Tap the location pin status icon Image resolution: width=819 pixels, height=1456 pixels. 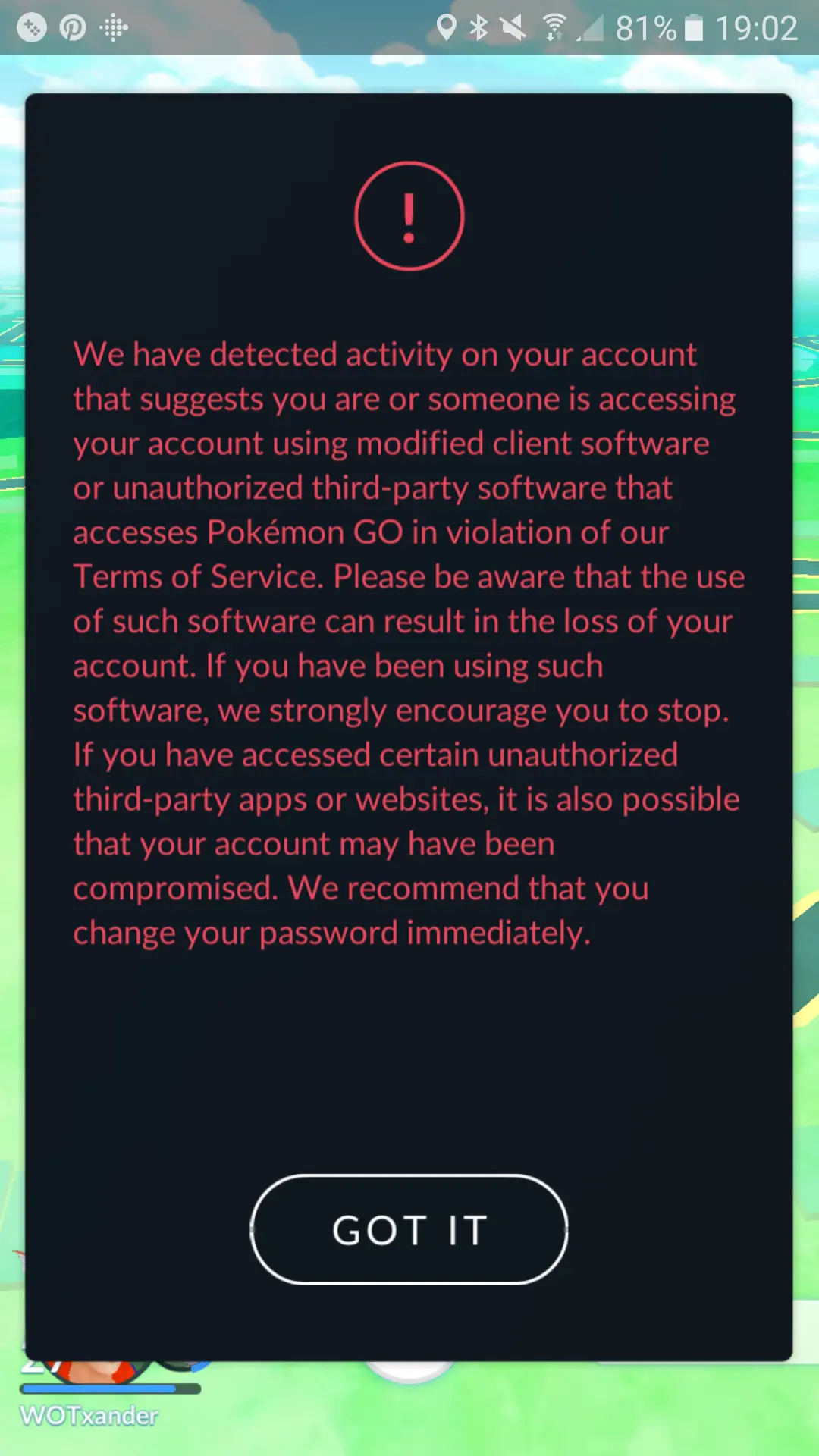click(x=447, y=28)
